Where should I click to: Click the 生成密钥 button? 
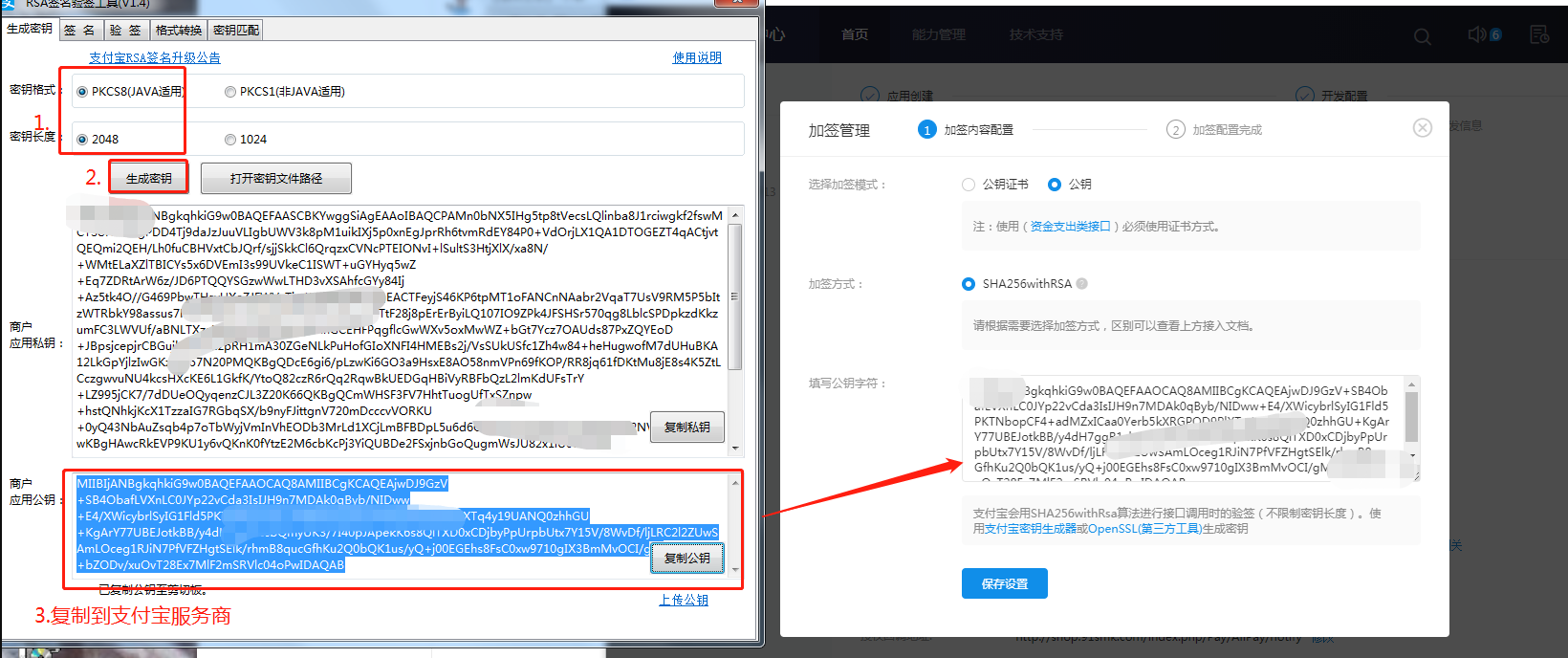148,178
